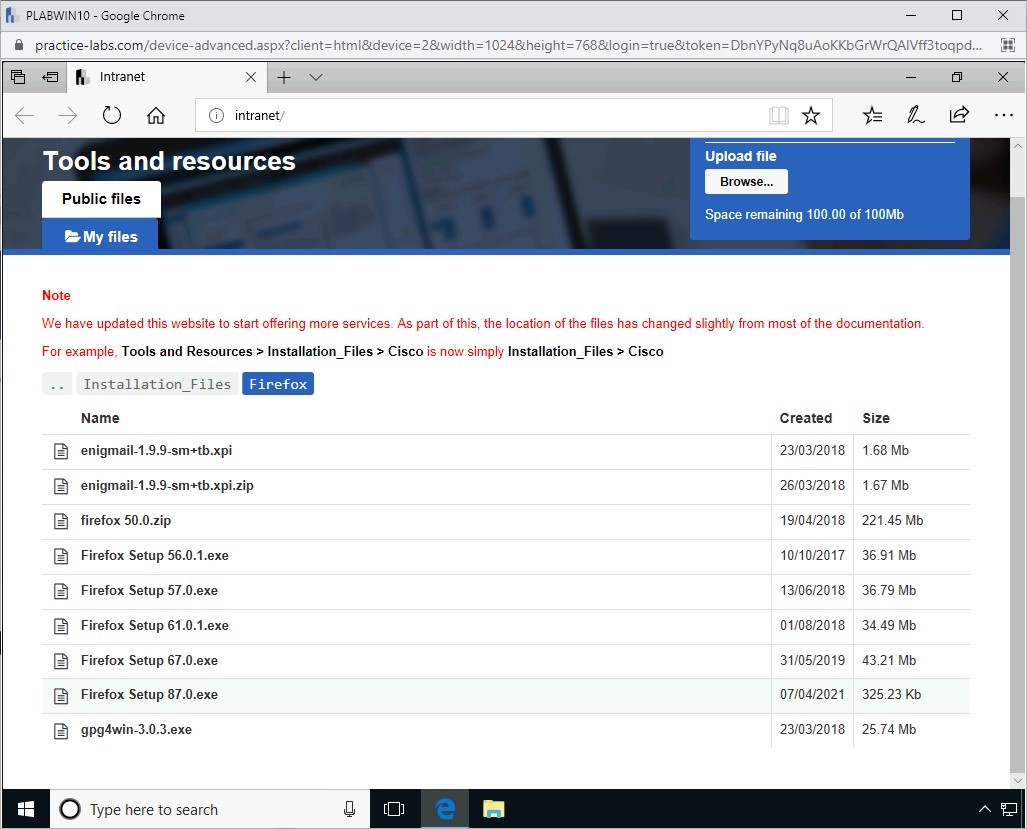Click the Add notes pen icon
This screenshot has height=829, width=1027.
tap(915, 116)
